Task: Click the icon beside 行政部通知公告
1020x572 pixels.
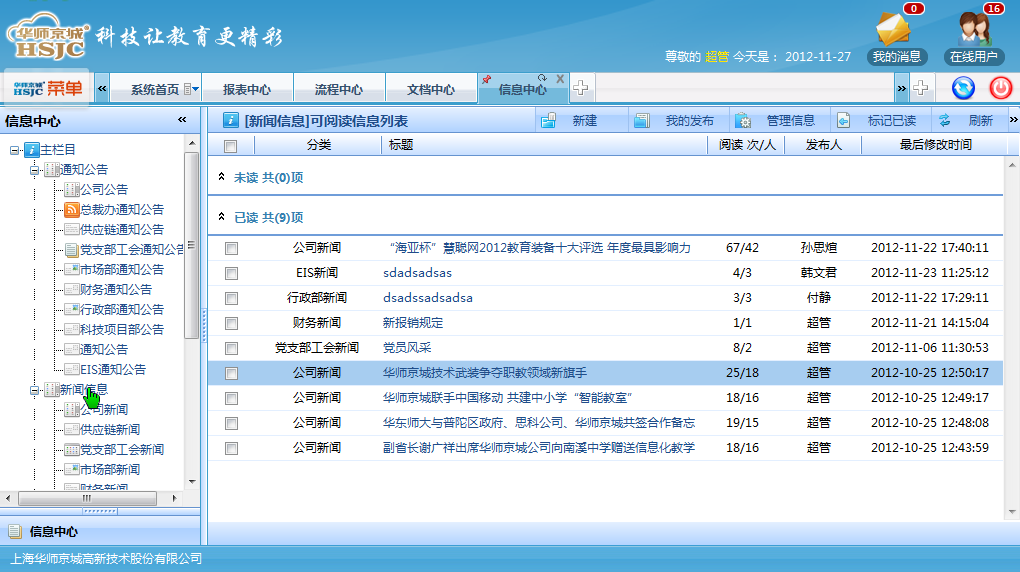Action: [x=72, y=310]
